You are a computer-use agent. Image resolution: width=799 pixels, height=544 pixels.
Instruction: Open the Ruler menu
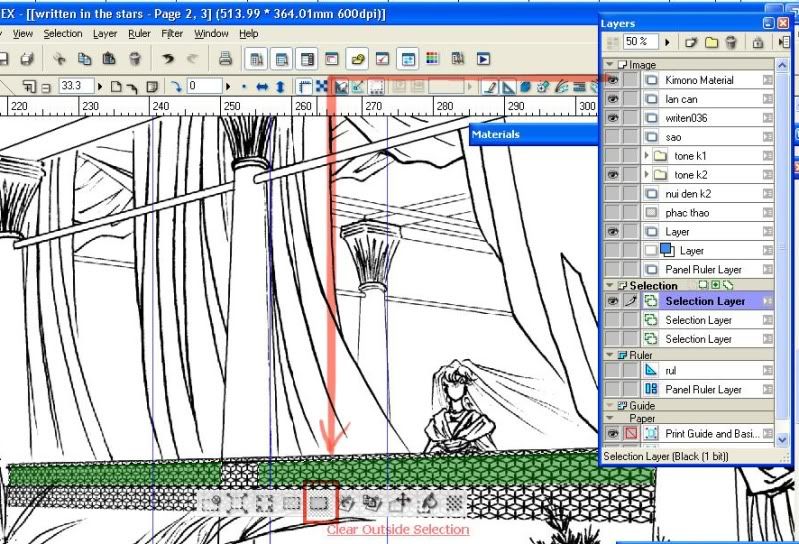click(139, 34)
